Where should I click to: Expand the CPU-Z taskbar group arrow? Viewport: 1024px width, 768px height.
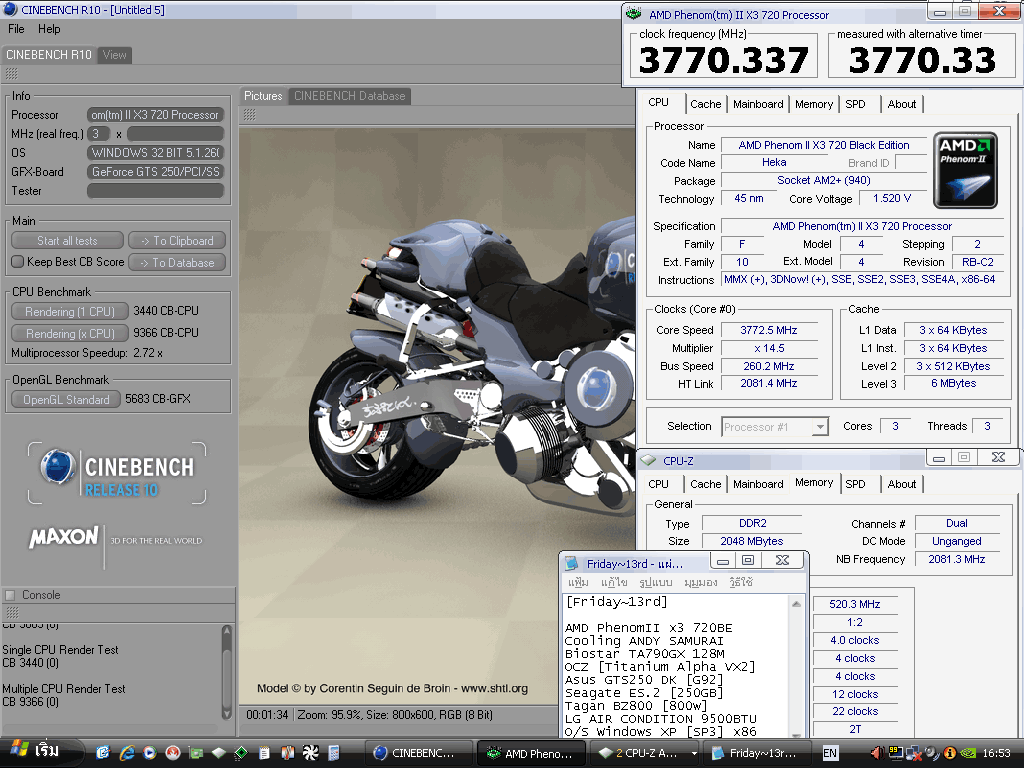pyautogui.click(x=694, y=753)
